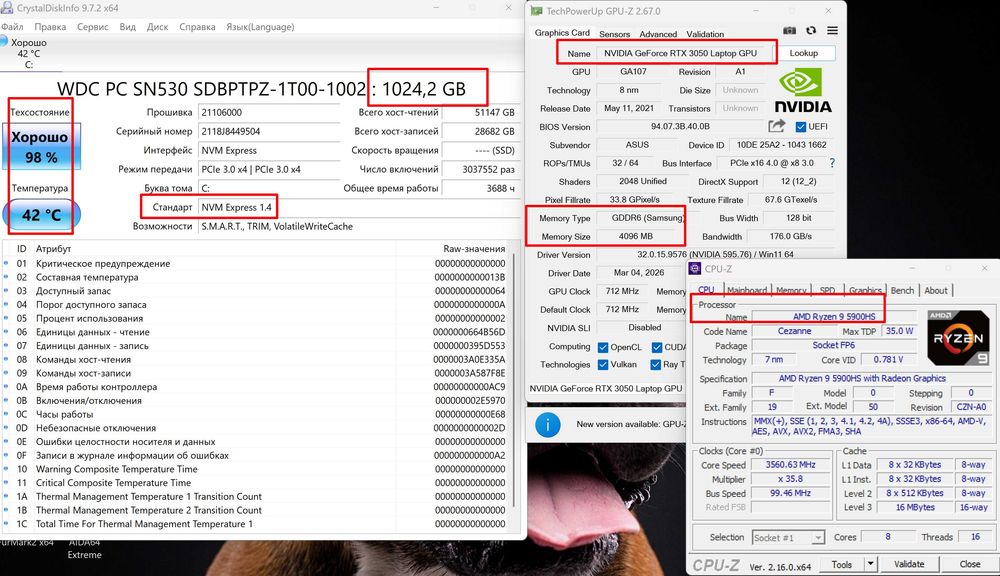Select the CPU tab in CPU-Z
This screenshot has height=576, width=1000.
[x=706, y=290]
